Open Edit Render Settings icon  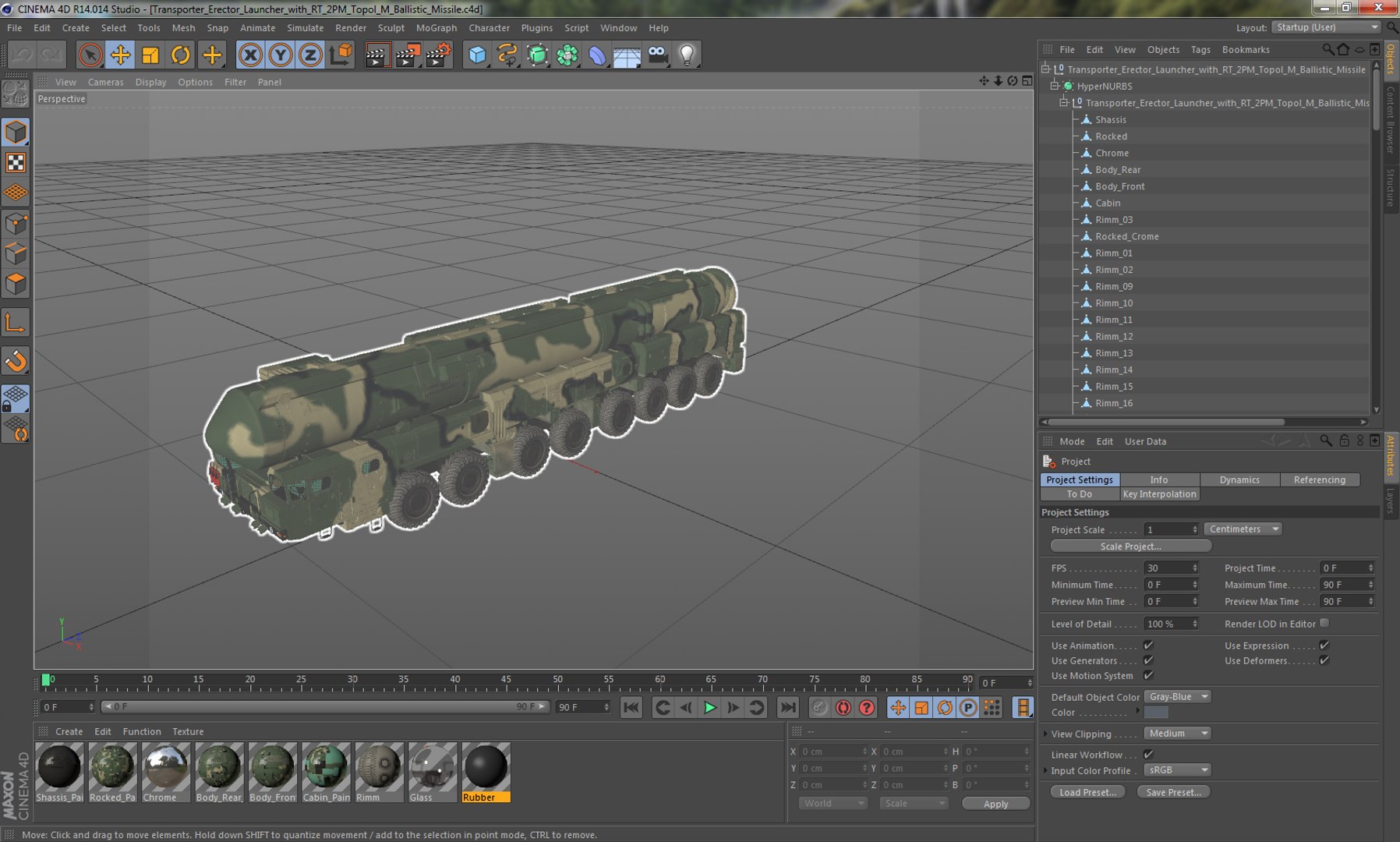tap(438, 55)
